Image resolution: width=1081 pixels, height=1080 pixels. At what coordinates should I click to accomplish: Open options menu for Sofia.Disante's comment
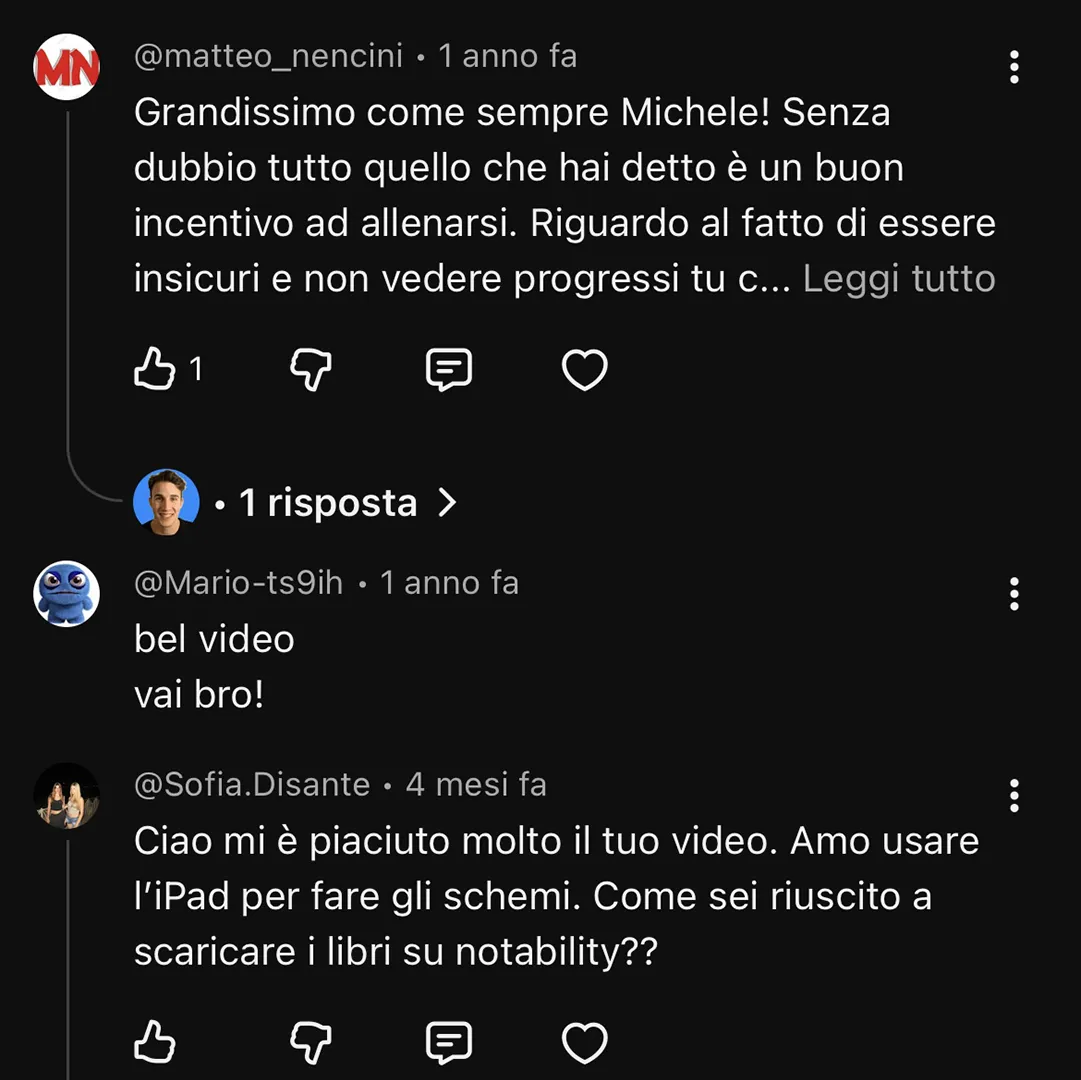pyautogui.click(x=1013, y=796)
